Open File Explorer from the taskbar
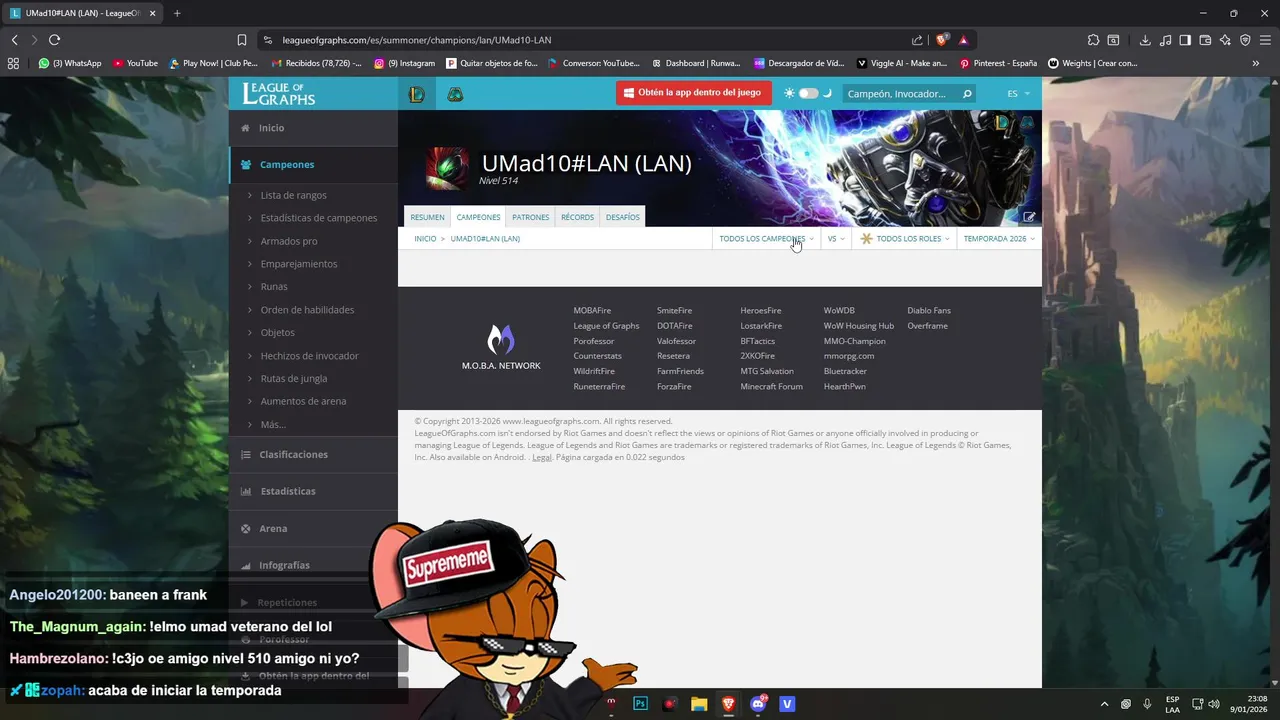The image size is (1280, 720). pos(699,704)
